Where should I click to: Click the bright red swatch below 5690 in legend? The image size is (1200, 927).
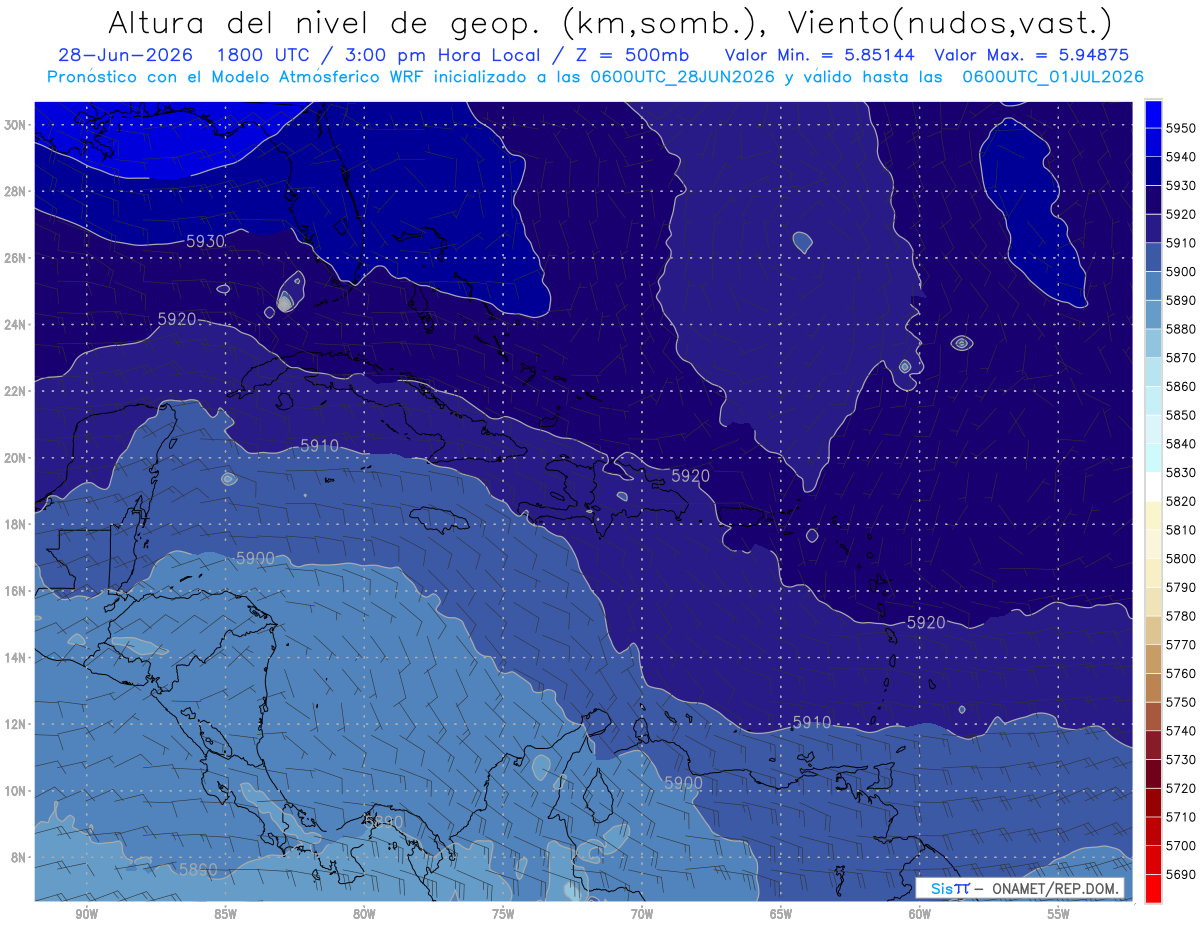pyautogui.click(x=1153, y=888)
